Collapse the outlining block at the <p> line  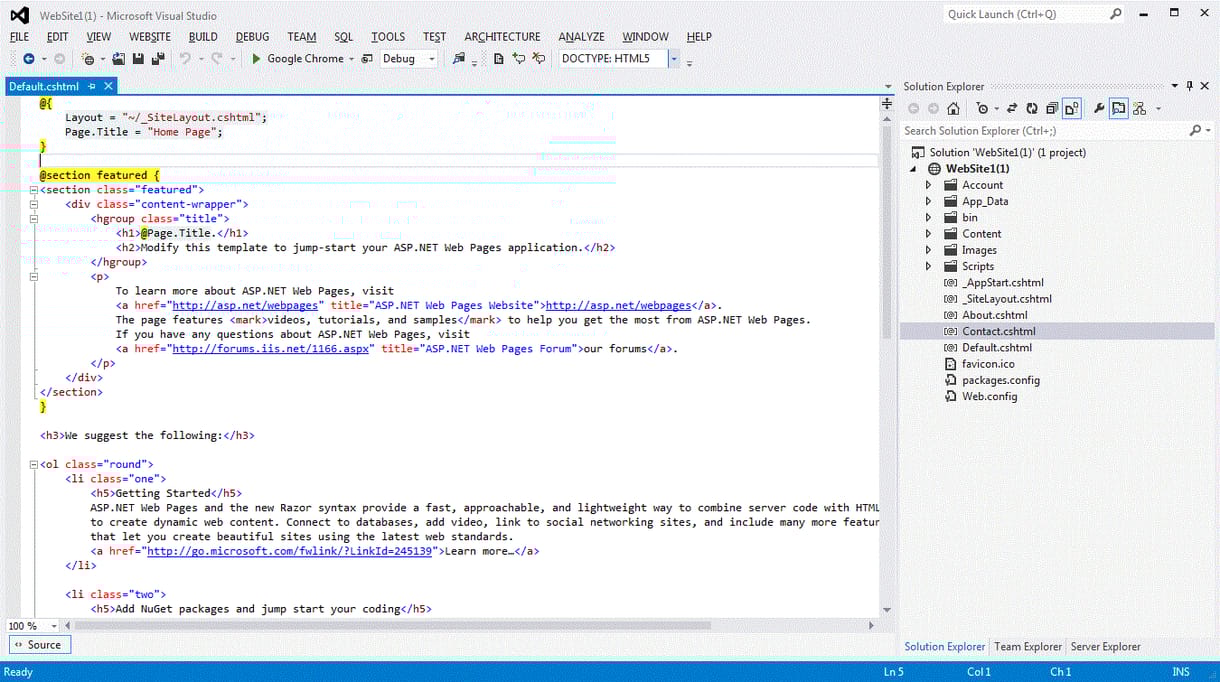click(x=34, y=277)
